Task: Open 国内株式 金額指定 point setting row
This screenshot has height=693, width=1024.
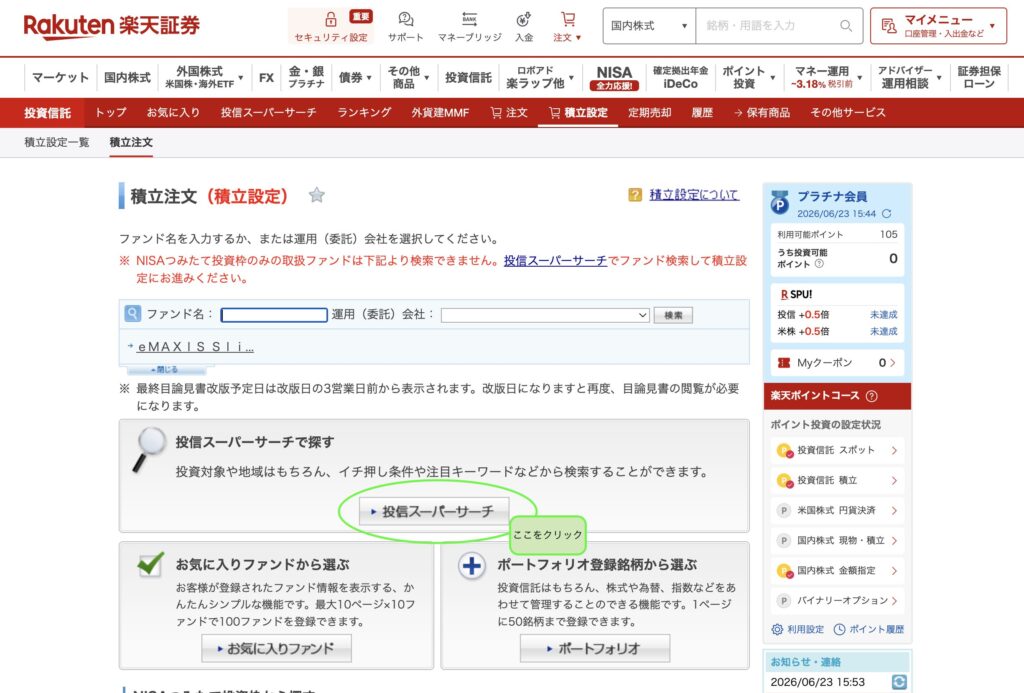Action: click(837, 570)
